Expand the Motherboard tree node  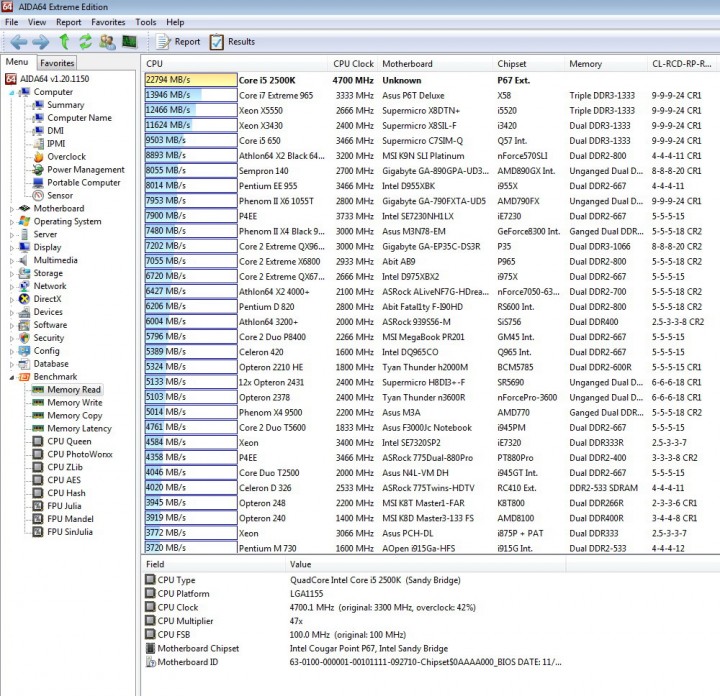11,209
